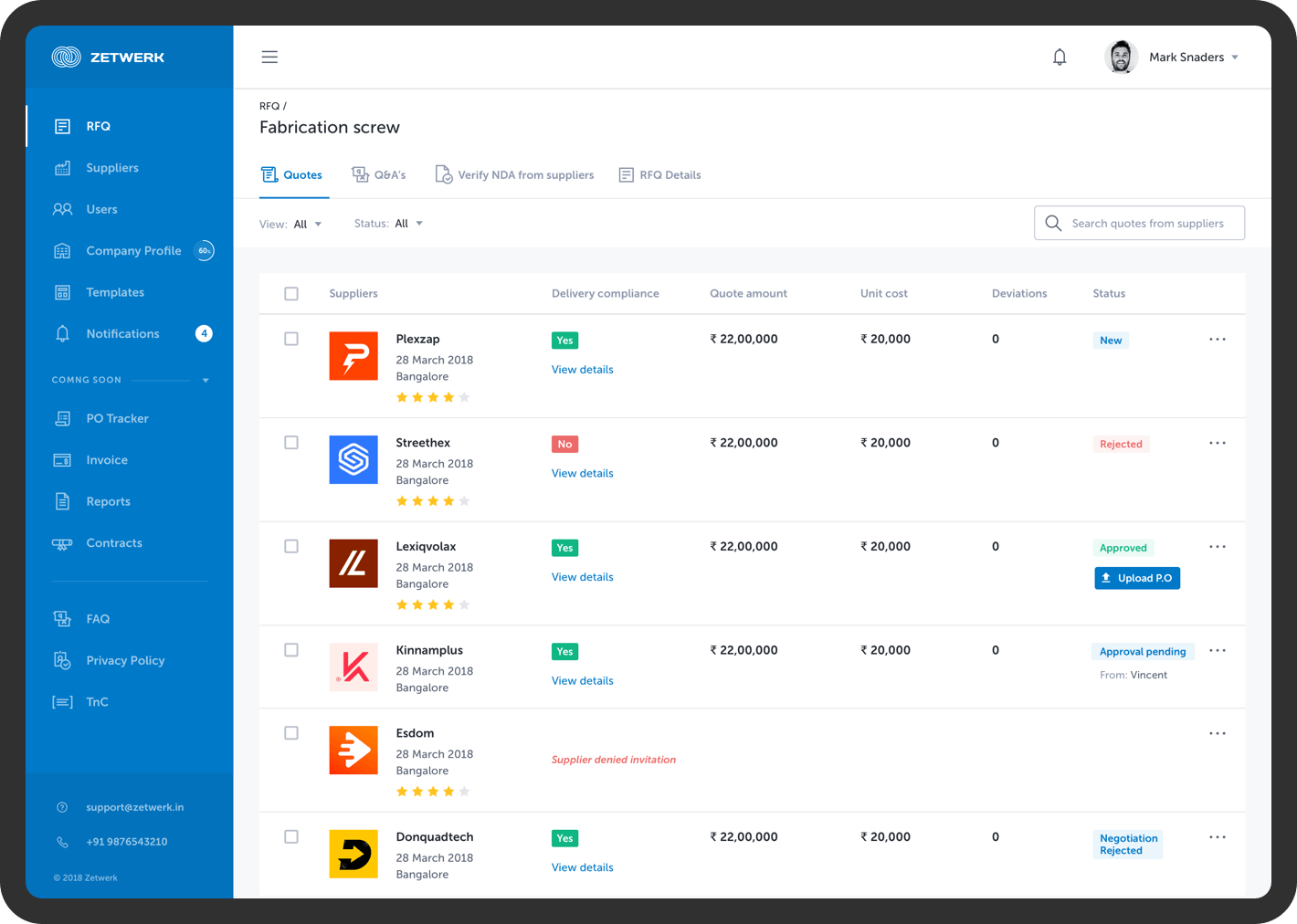Tick the Plexzap row checkbox
The image size is (1297, 924).
click(291, 339)
